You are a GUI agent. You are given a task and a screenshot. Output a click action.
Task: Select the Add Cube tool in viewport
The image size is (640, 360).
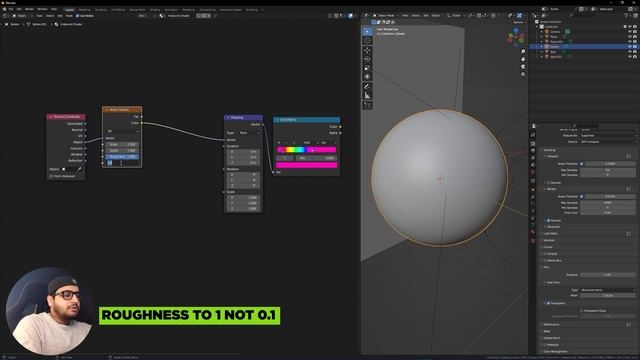click(x=367, y=105)
